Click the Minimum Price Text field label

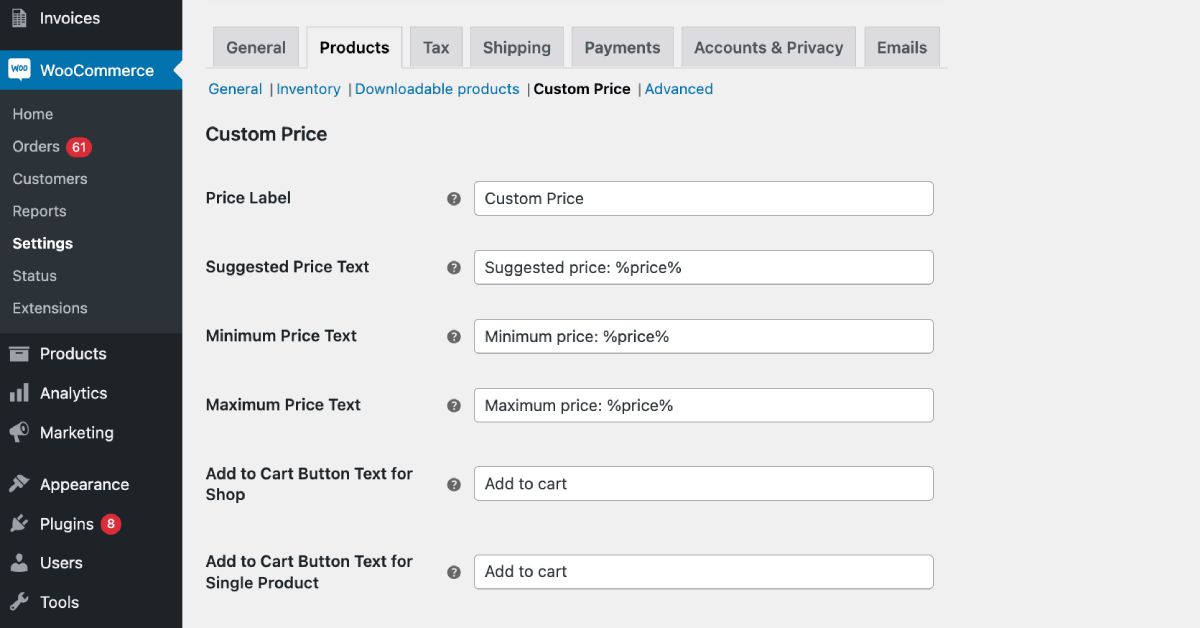[281, 336]
